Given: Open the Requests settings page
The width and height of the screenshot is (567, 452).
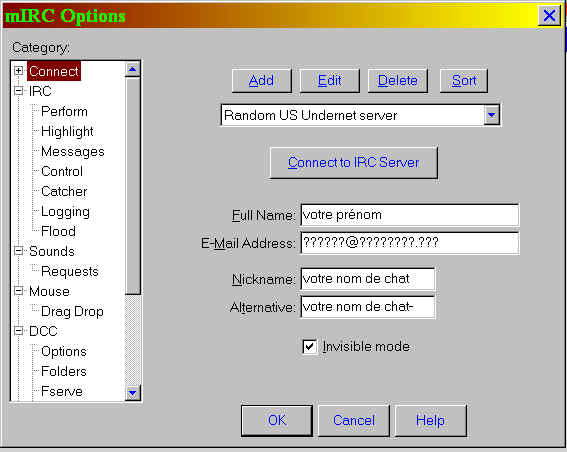Looking at the screenshot, I should (70, 272).
